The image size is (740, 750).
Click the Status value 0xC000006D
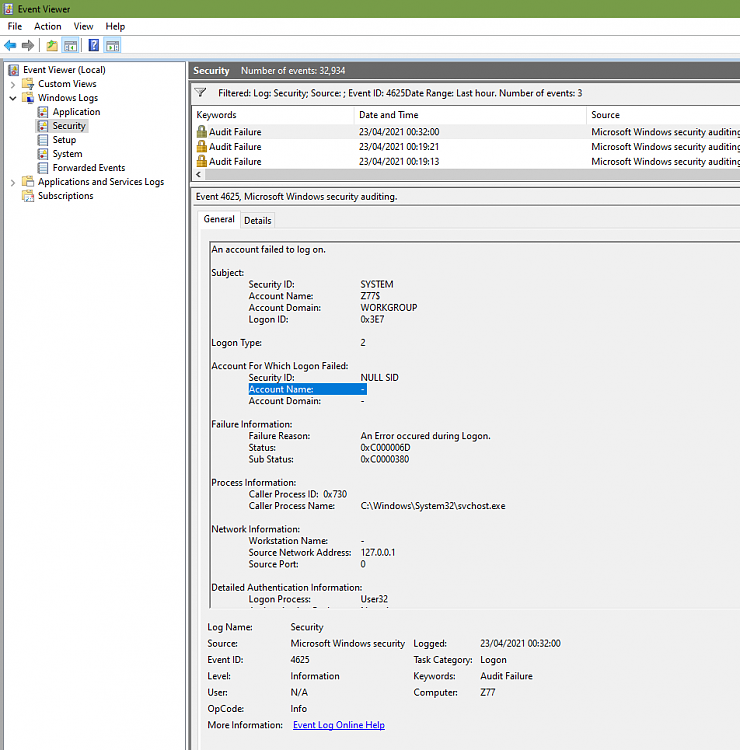click(x=385, y=448)
